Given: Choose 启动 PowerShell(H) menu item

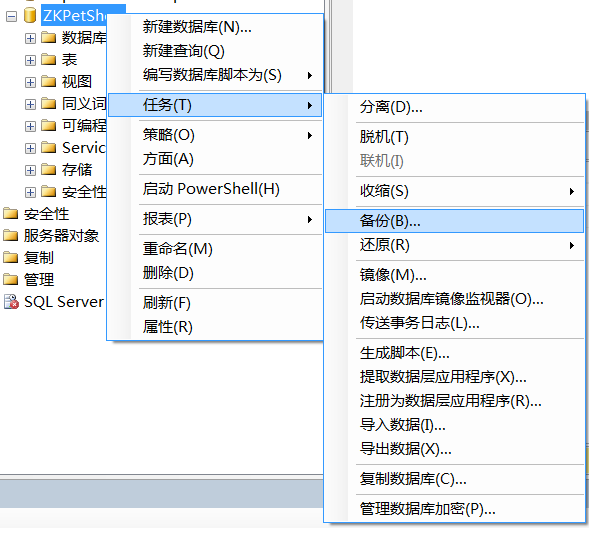Looking at the screenshot, I should pos(215,189).
